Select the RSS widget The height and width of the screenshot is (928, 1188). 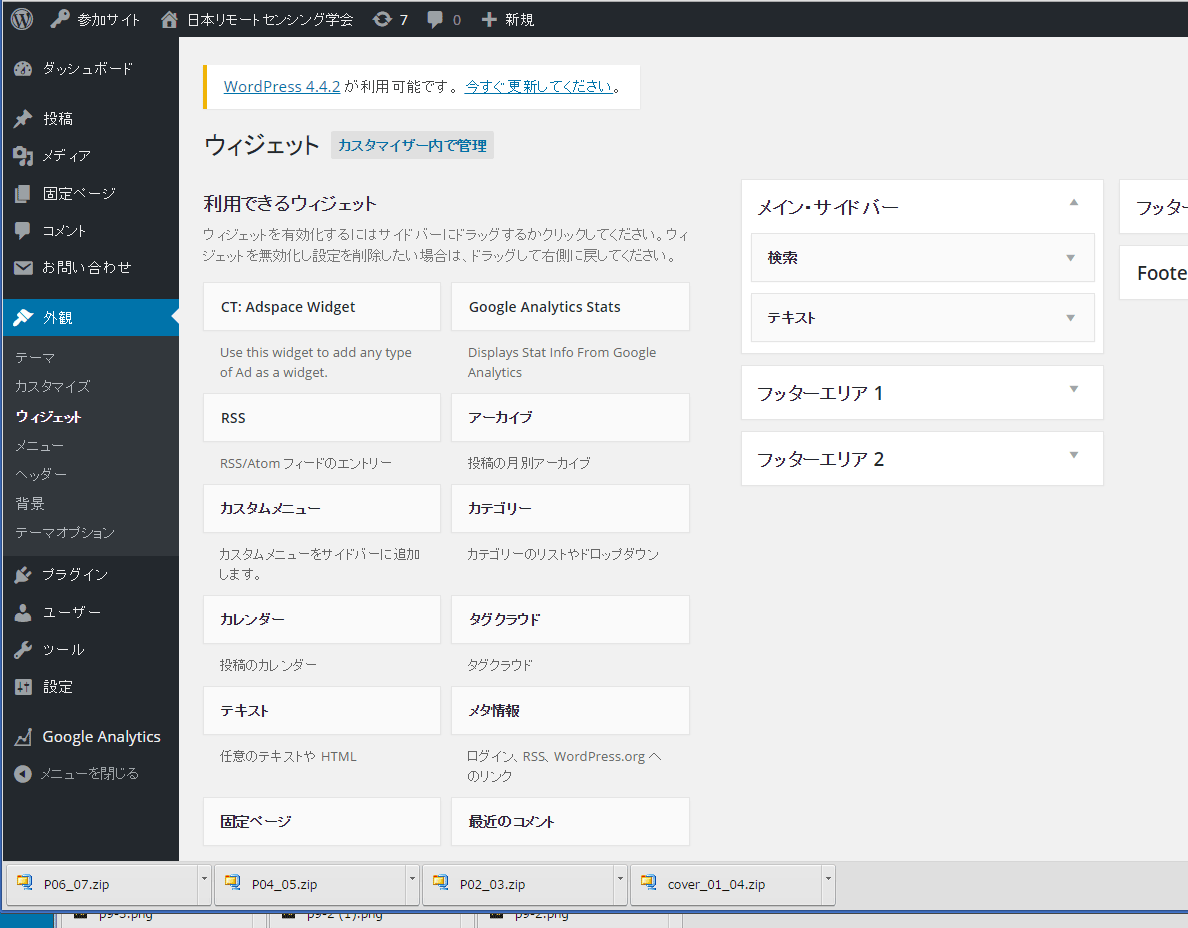(x=322, y=417)
